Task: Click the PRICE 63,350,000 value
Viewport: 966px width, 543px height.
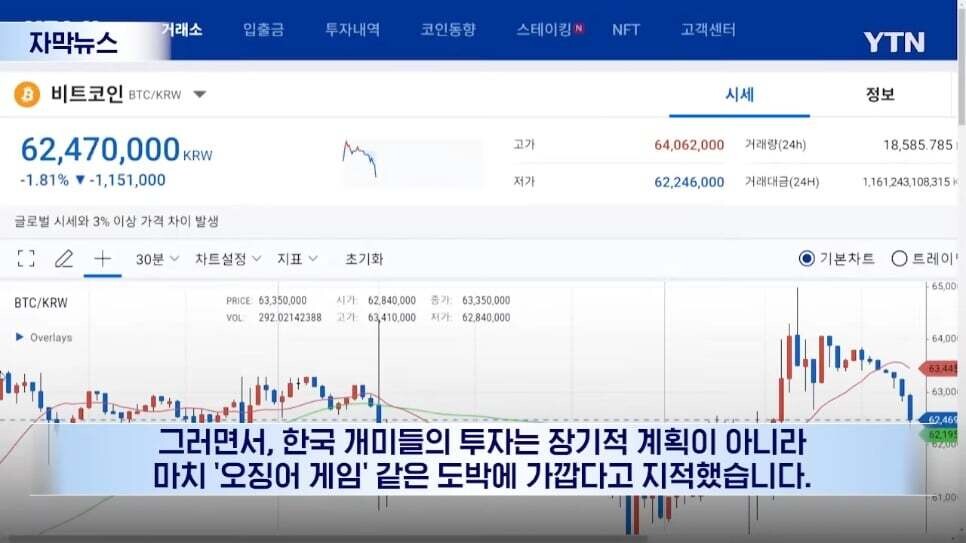Action: (282, 300)
